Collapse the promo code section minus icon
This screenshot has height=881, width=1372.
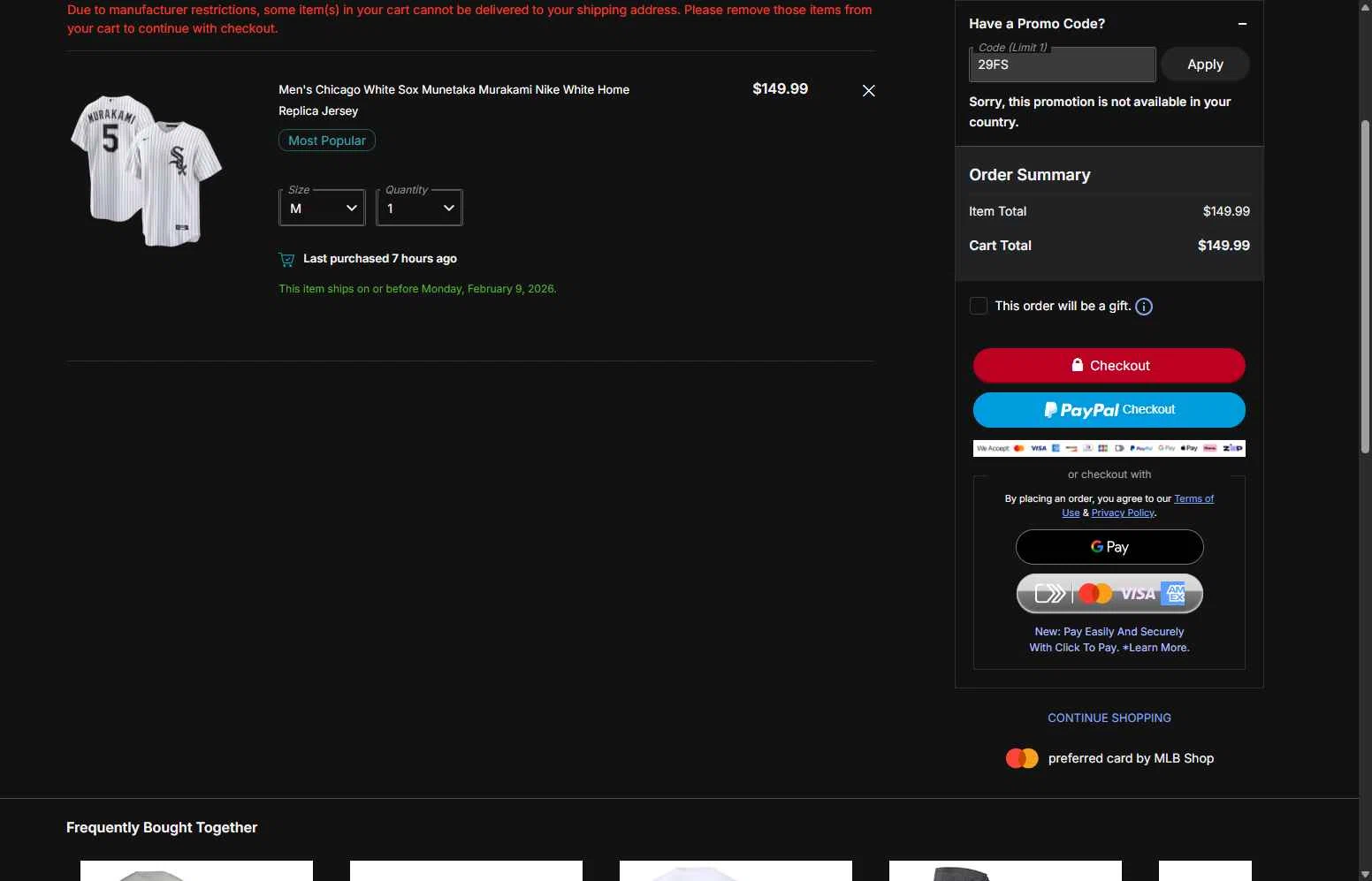(1242, 24)
